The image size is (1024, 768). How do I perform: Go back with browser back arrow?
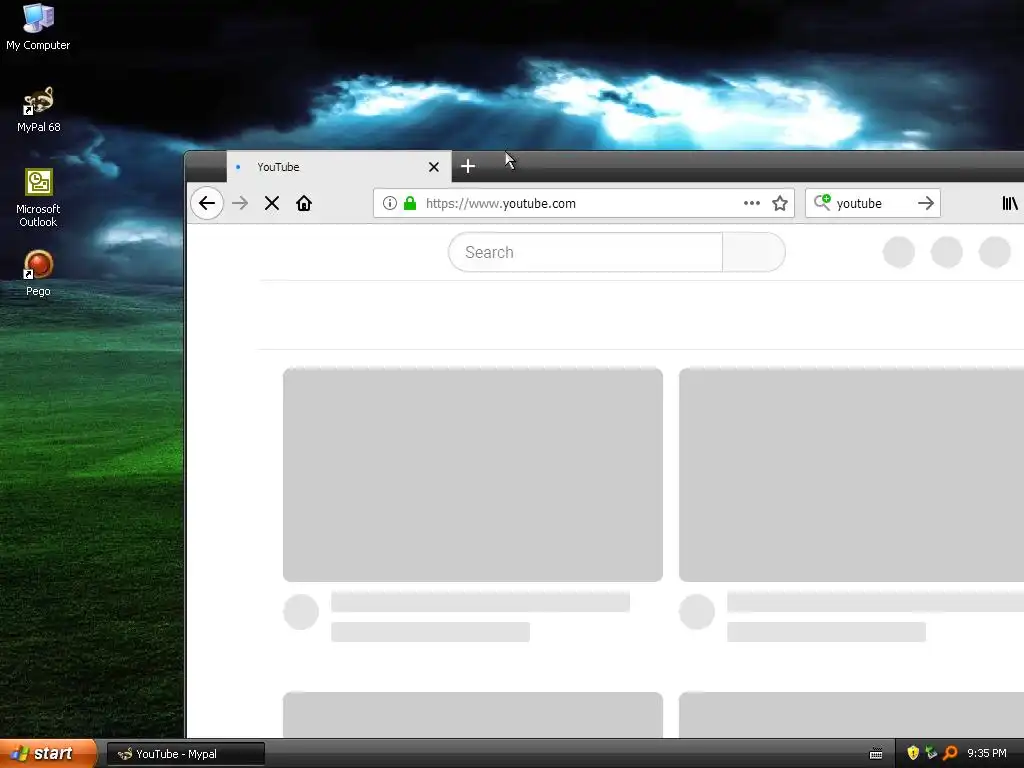click(x=207, y=203)
